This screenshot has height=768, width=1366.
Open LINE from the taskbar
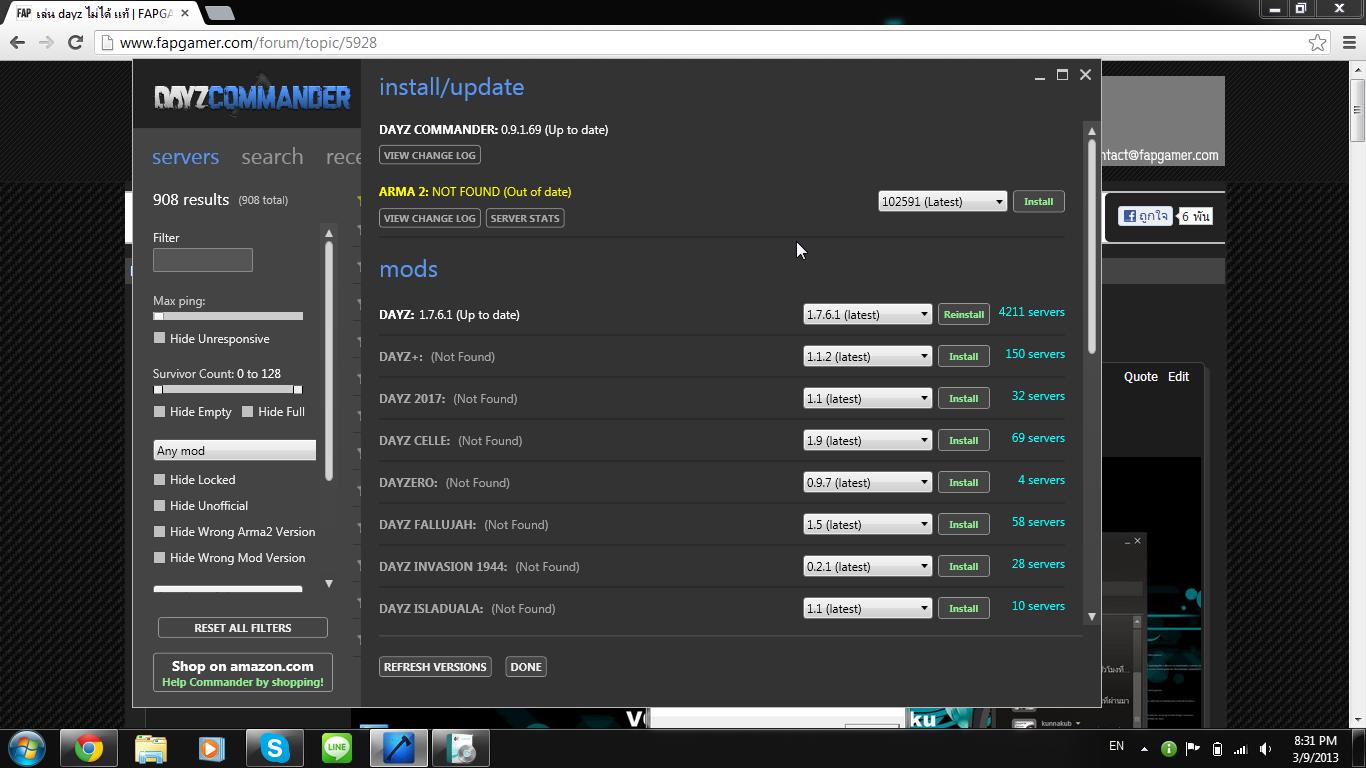point(337,748)
